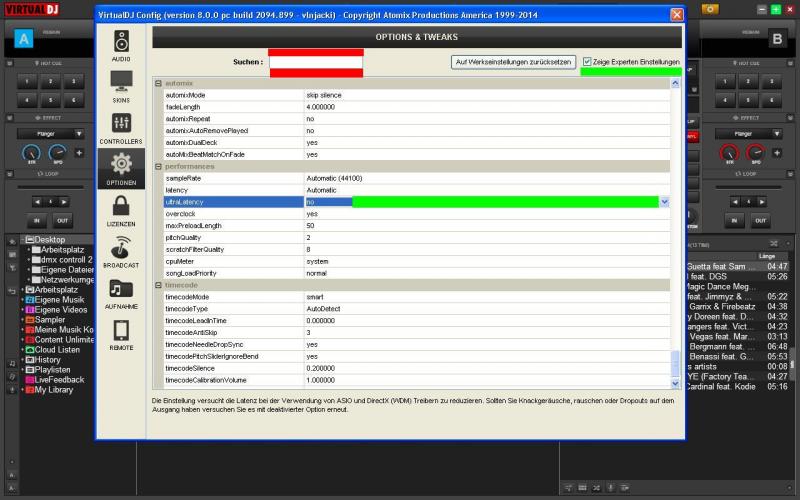This screenshot has height=500, width=800.
Task: Collapse the timecode category
Action: coord(158,285)
